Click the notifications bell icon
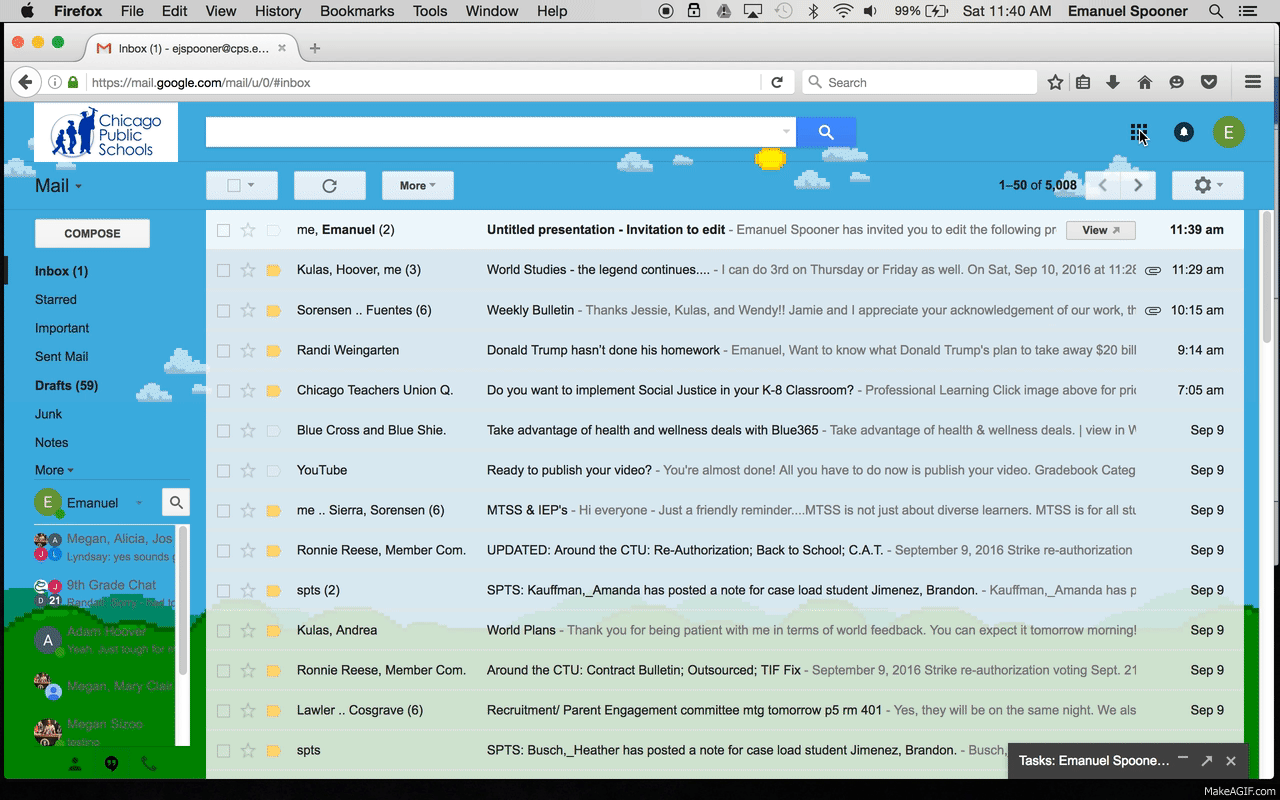The image size is (1280, 800). (1183, 132)
